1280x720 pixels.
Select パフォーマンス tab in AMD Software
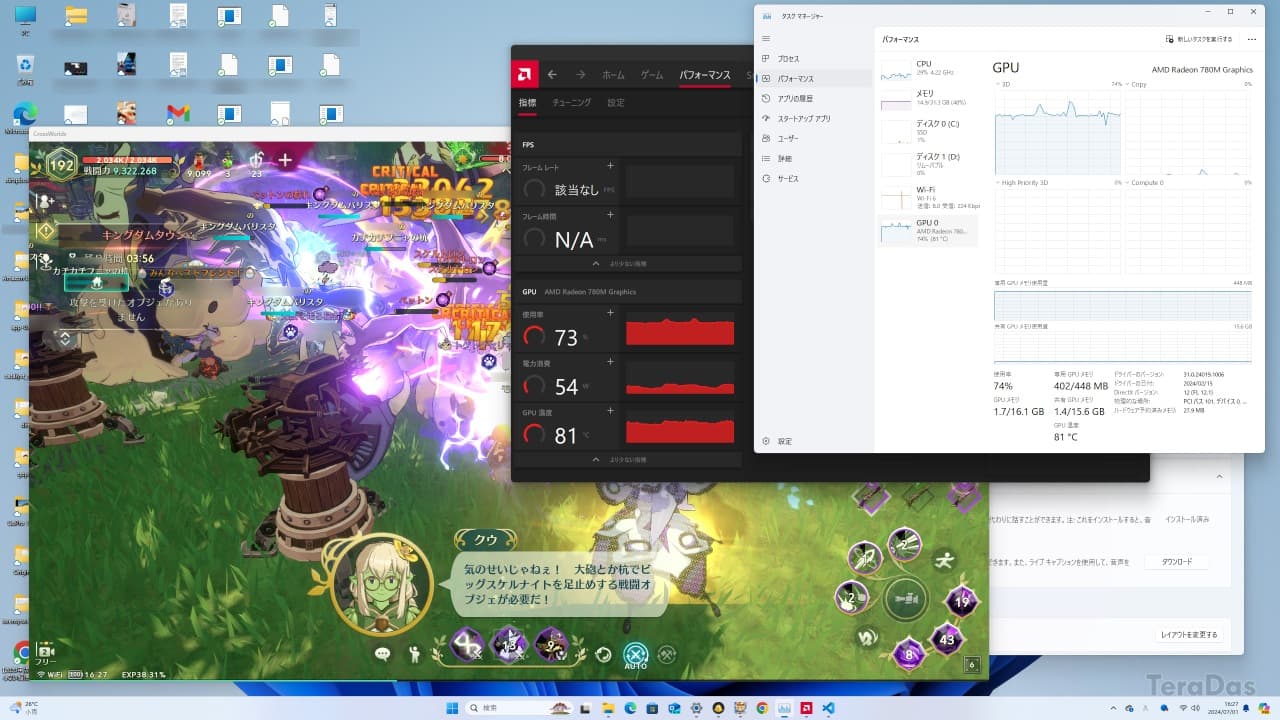[x=705, y=75]
